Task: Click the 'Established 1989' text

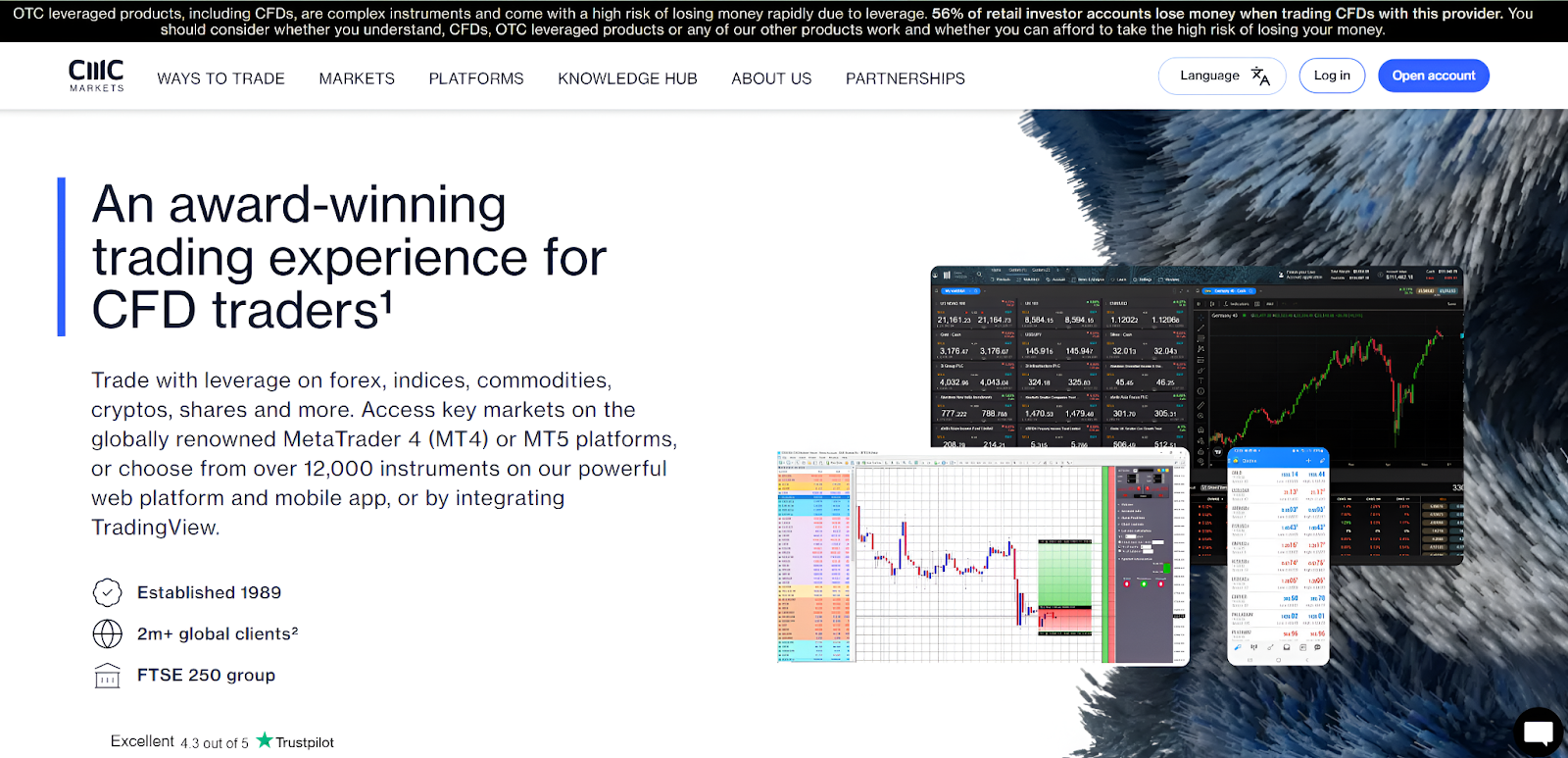Action: point(209,592)
